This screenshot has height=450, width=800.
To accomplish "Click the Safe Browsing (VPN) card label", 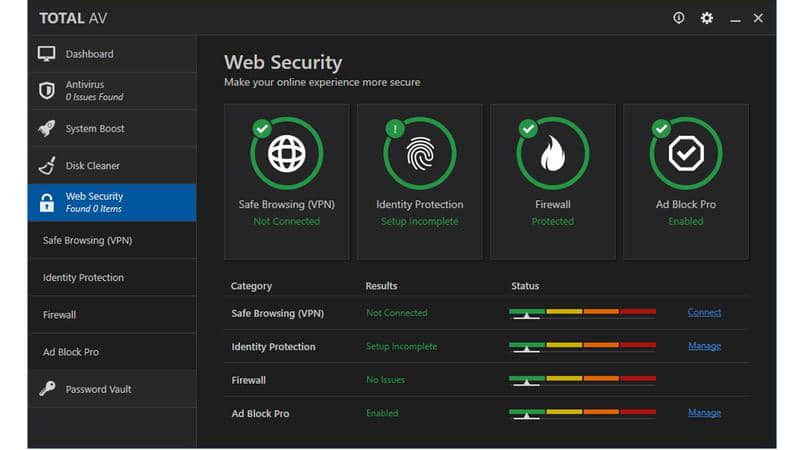I will [x=286, y=204].
